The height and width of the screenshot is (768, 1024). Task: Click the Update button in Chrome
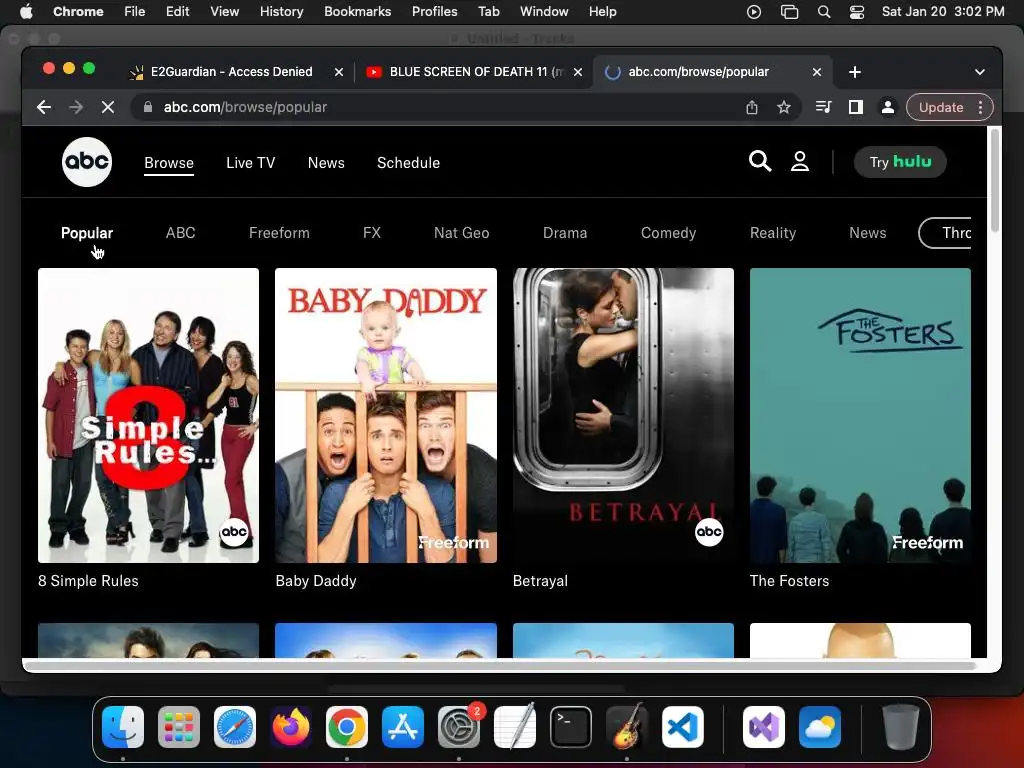click(x=941, y=107)
